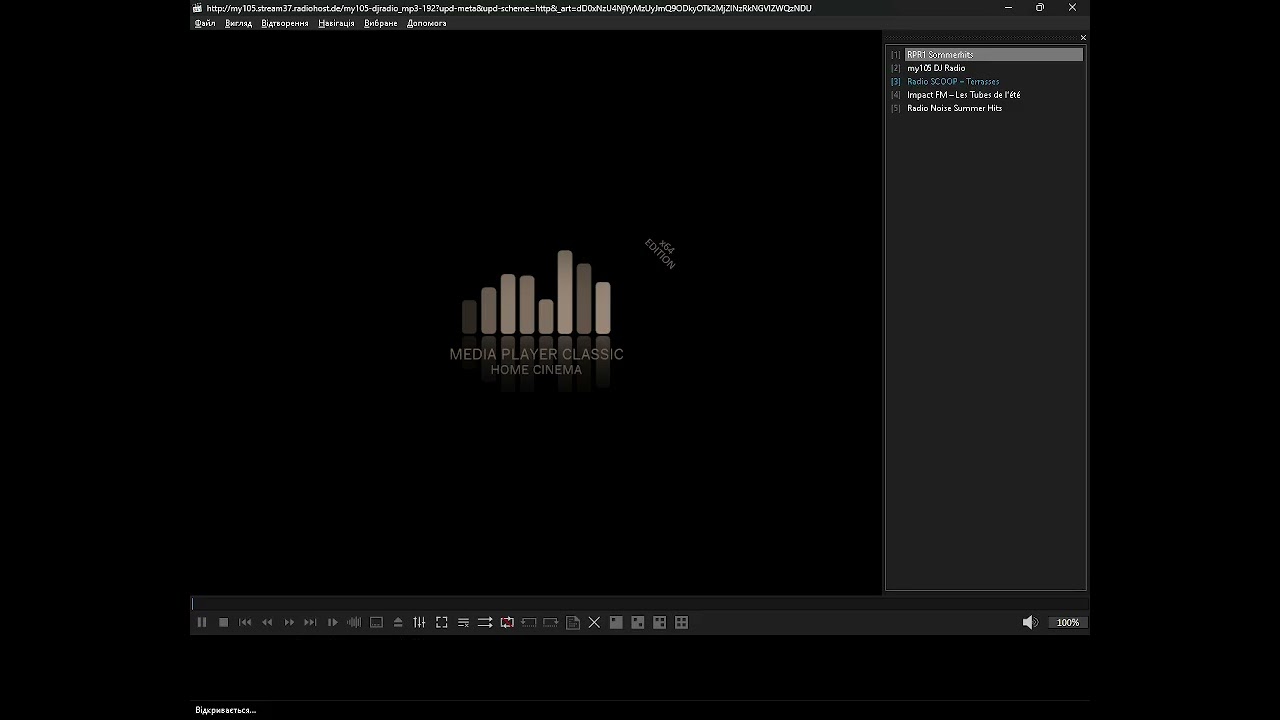1280x720 pixels.
Task: Open the Навігація menu
Action: click(336, 23)
